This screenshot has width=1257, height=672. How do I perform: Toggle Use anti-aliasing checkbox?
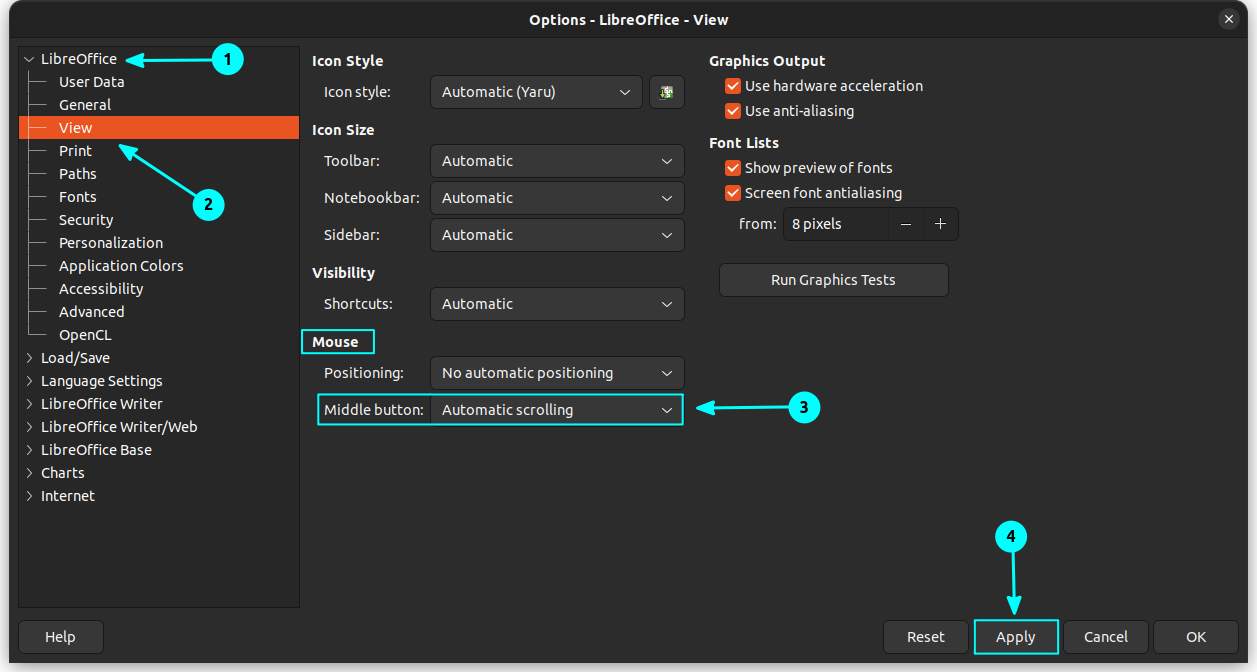coord(733,111)
